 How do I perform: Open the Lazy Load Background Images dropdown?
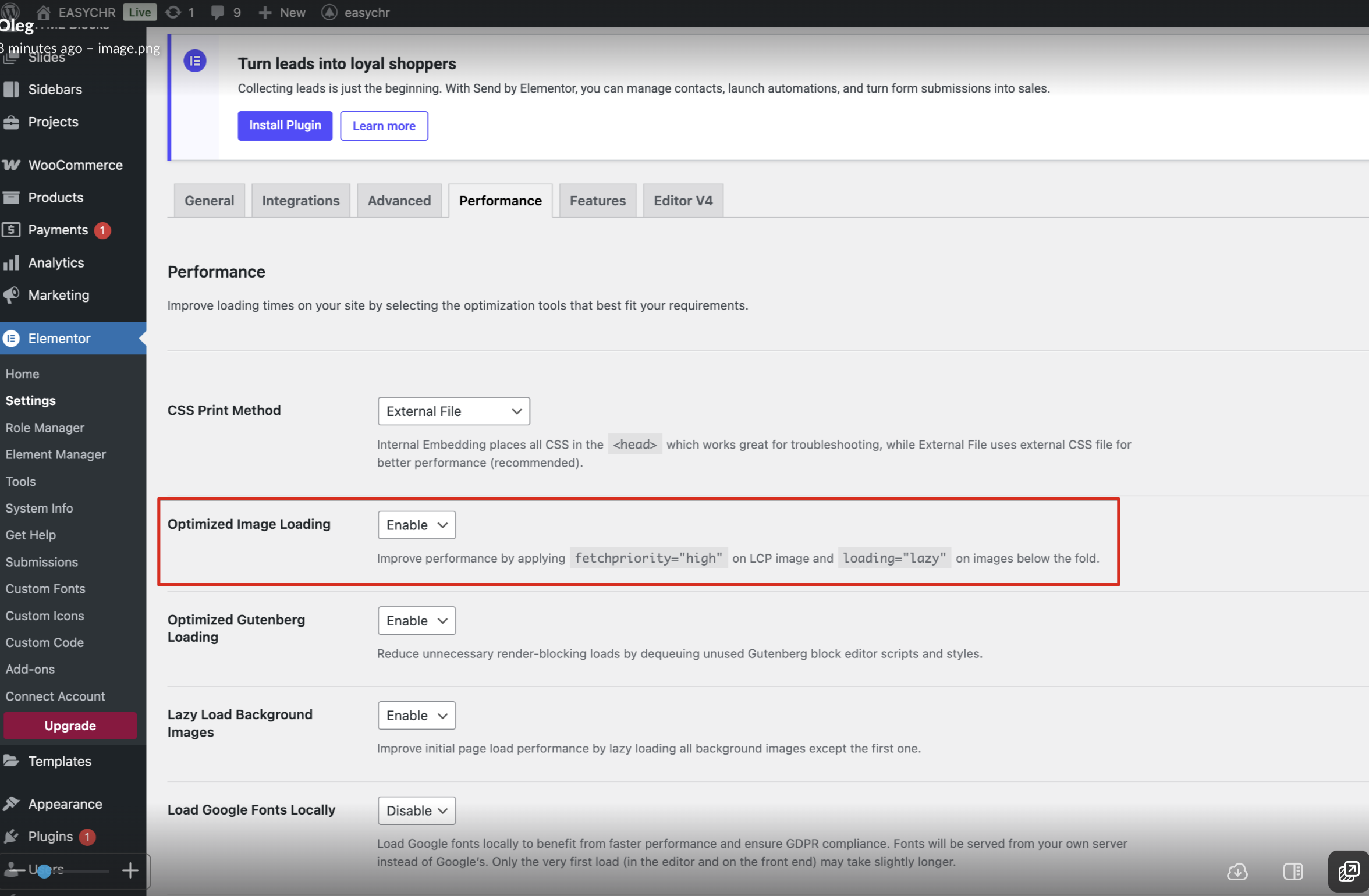pyautogui.click(x=416, y=716)
